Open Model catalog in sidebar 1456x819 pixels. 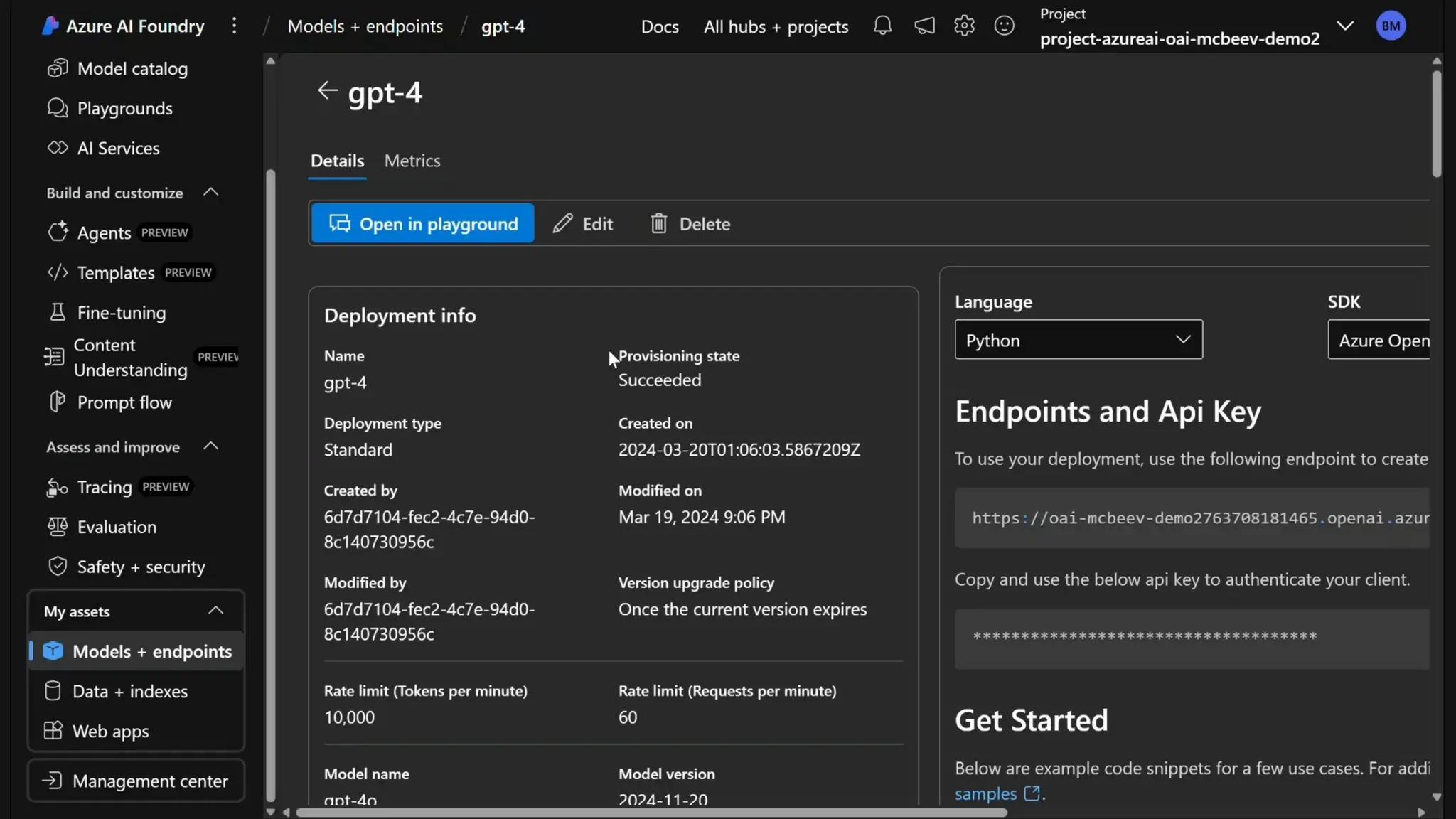(132, 69)
